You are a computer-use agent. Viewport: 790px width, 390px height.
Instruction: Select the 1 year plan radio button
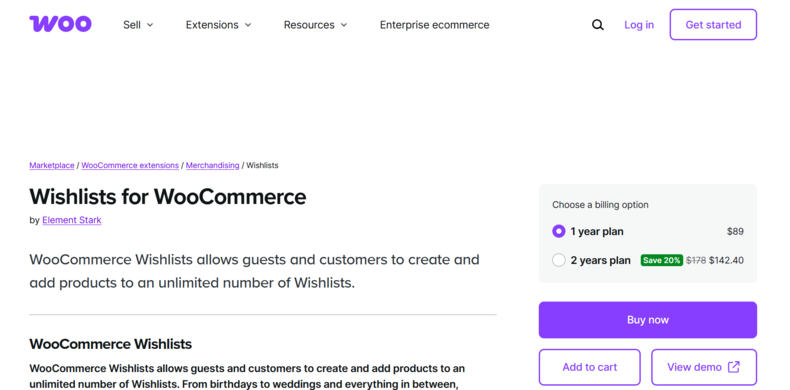pos(559,231)
